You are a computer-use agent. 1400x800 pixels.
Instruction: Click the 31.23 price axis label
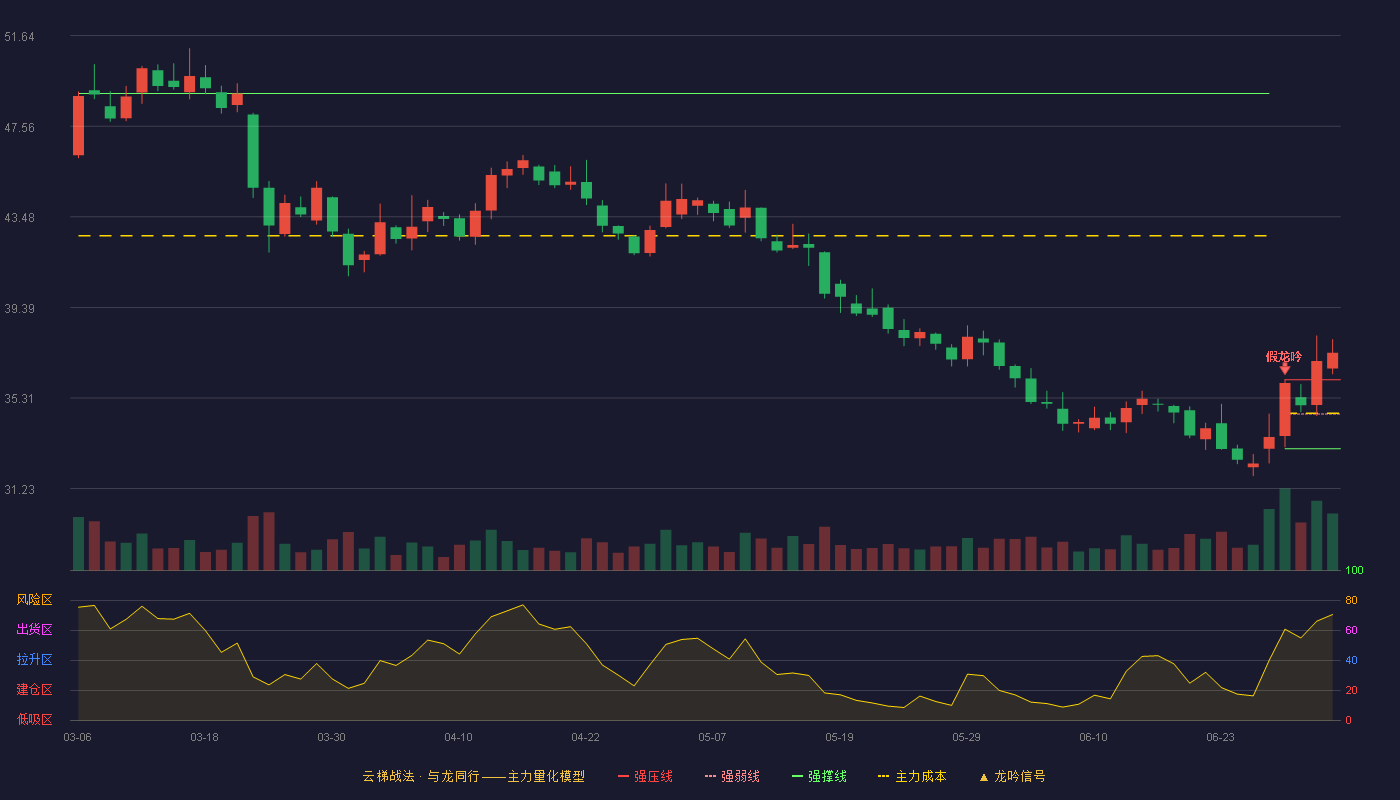click(x=19, y=490)
